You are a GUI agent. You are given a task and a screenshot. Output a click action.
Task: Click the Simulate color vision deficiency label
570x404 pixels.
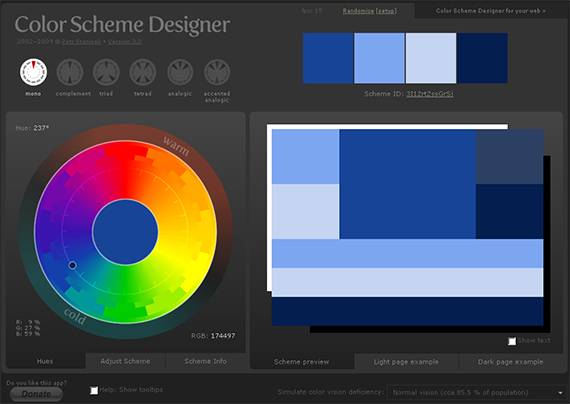coord(330,392)
